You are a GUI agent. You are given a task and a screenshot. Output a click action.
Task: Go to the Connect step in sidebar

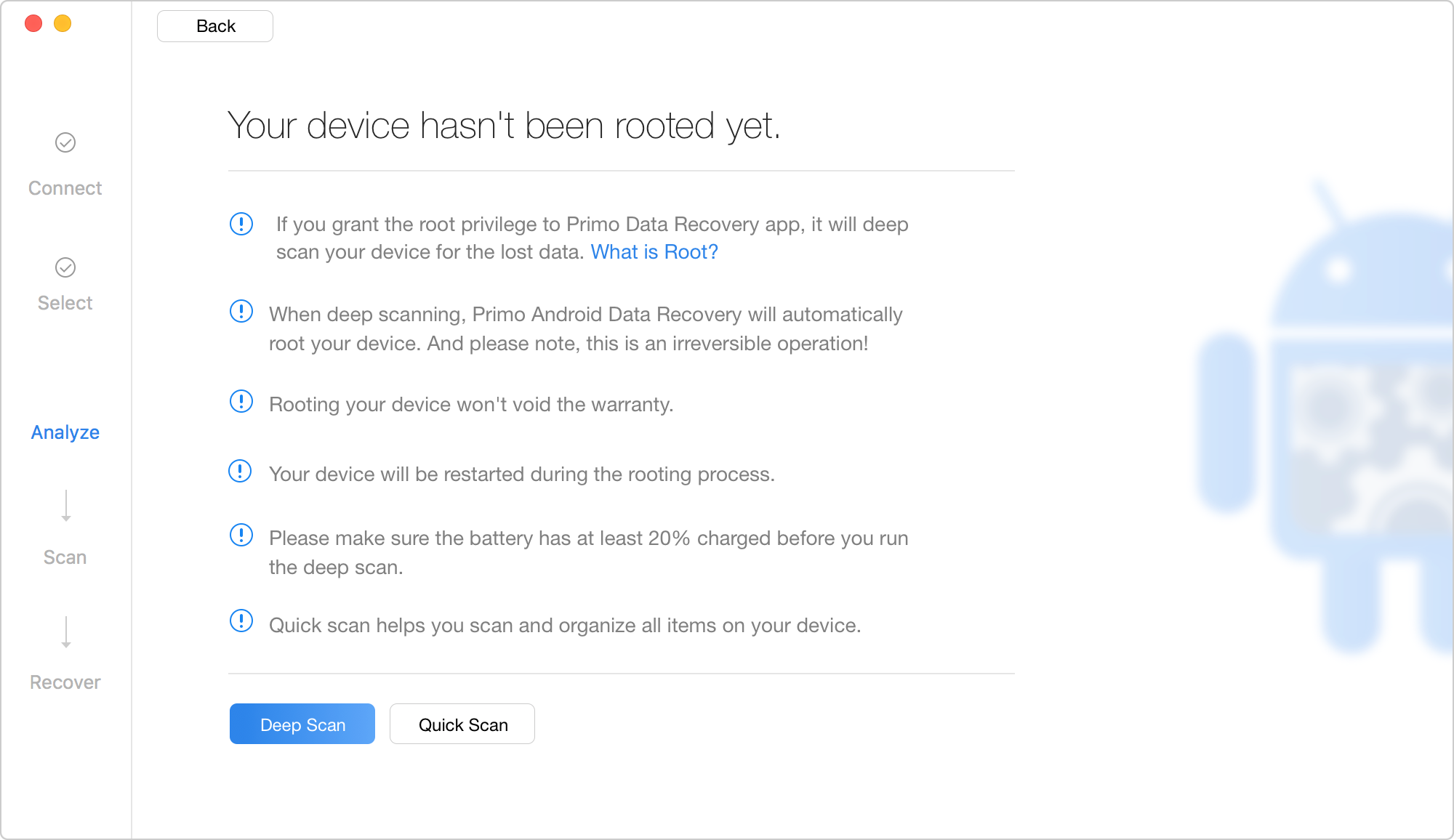coord(65,188)
